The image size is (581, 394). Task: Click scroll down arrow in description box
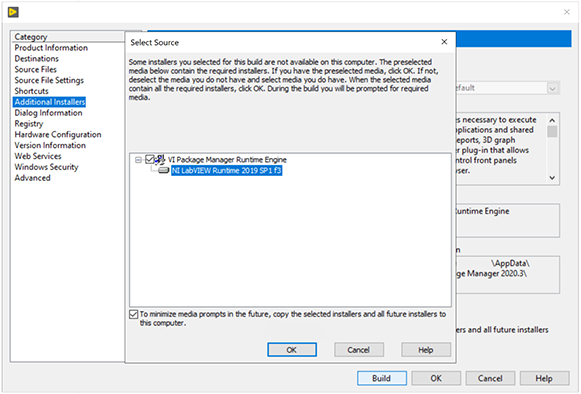pos(552,178)
